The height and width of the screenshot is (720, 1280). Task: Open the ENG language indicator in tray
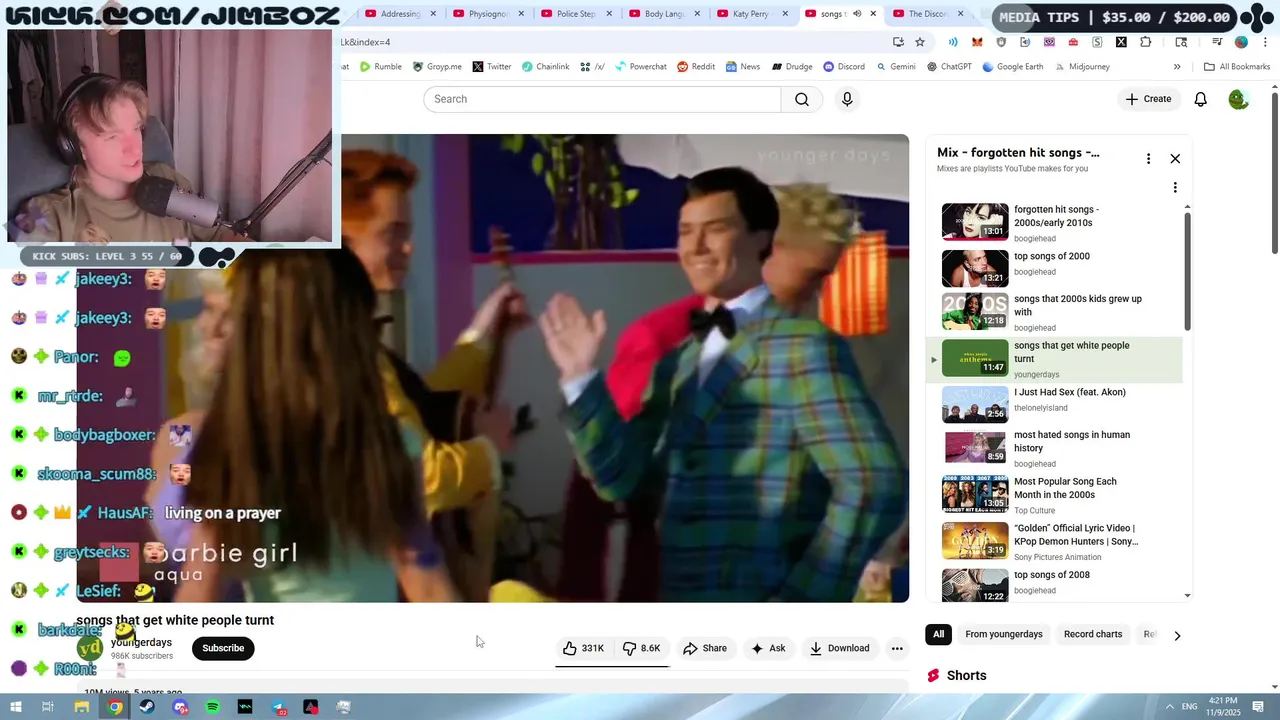coord(1190,707)
